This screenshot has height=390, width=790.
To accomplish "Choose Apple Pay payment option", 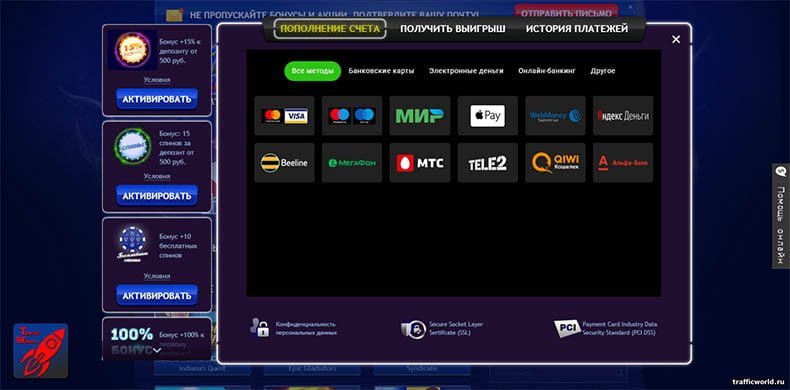I will click(488, 116).
